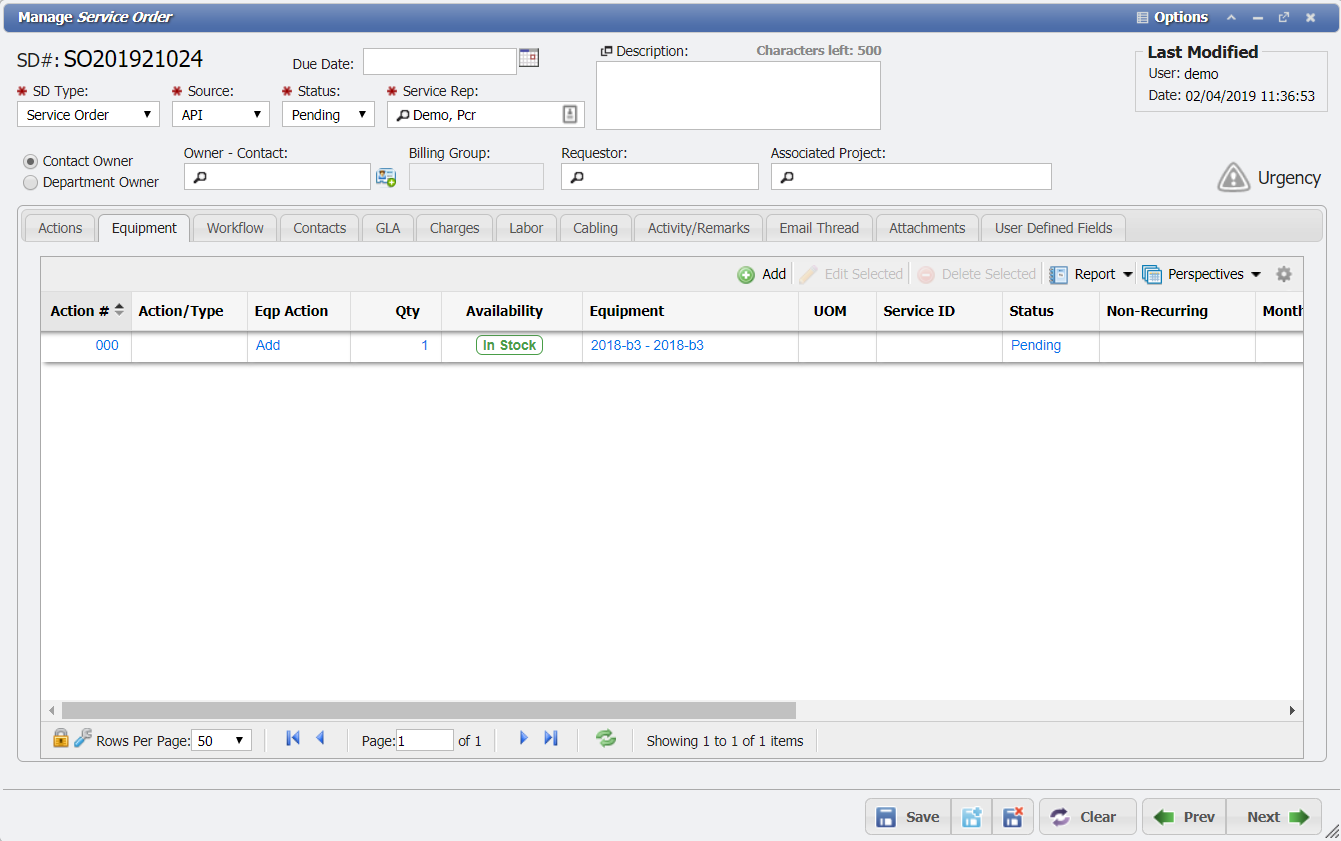Click the 2018-b3 equipment link

[647, 345]
